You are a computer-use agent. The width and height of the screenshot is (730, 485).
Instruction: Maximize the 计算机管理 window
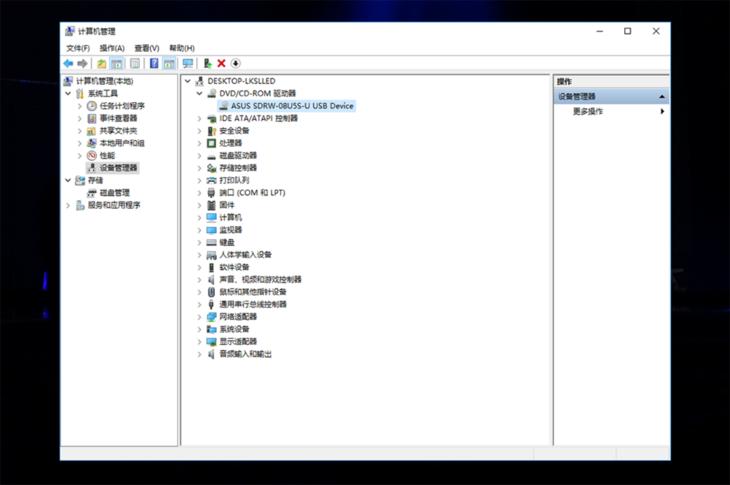pos(628,31)
